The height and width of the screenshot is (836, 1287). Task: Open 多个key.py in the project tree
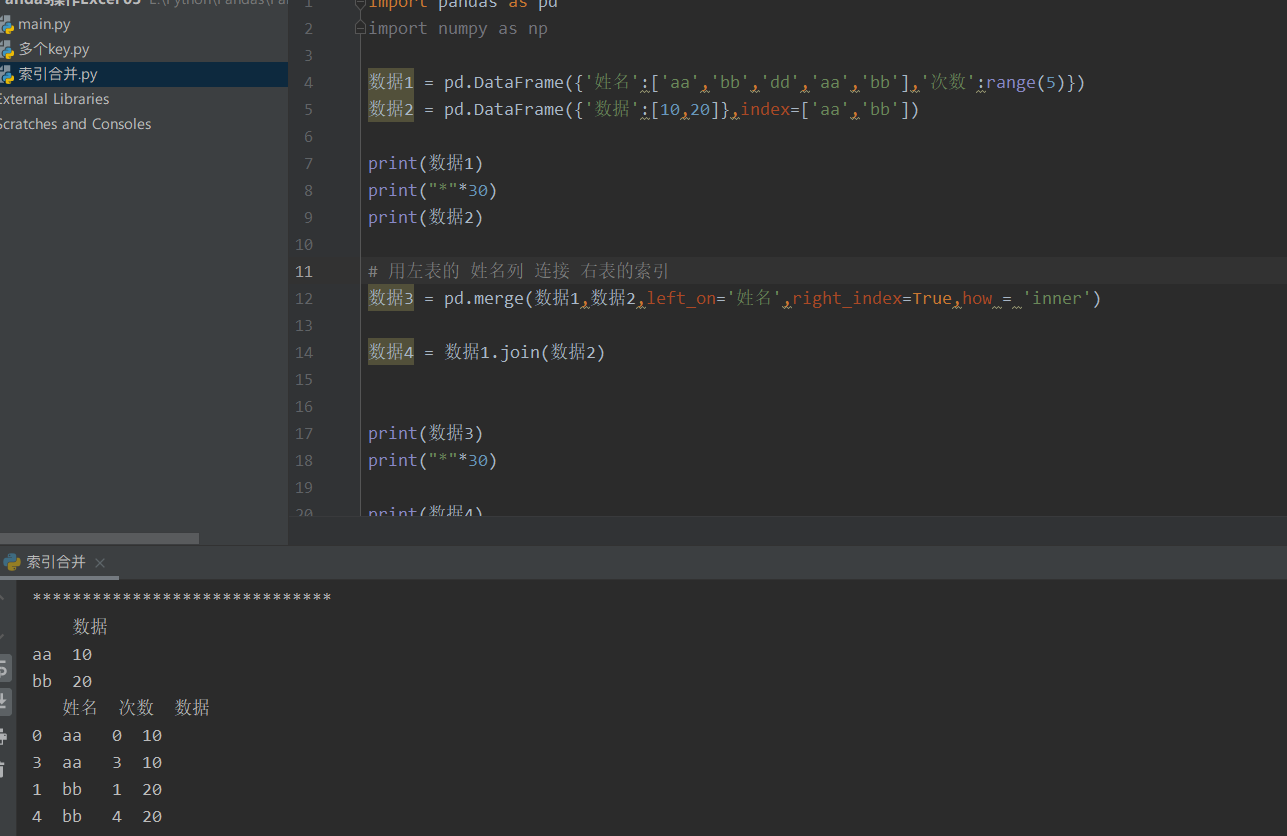pyautogui.click(x=54, y=49)
